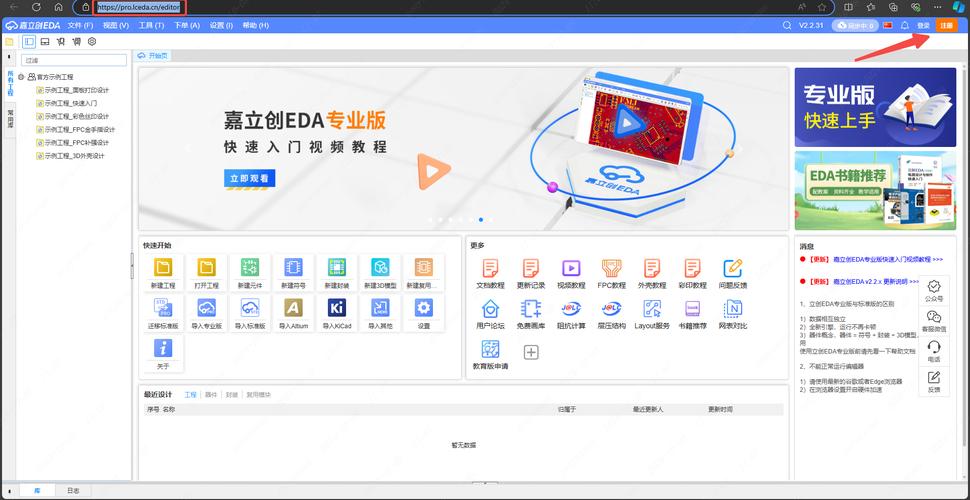Select the 开始页 start page tab
The image size is (970, 500).
click(153, 56)
